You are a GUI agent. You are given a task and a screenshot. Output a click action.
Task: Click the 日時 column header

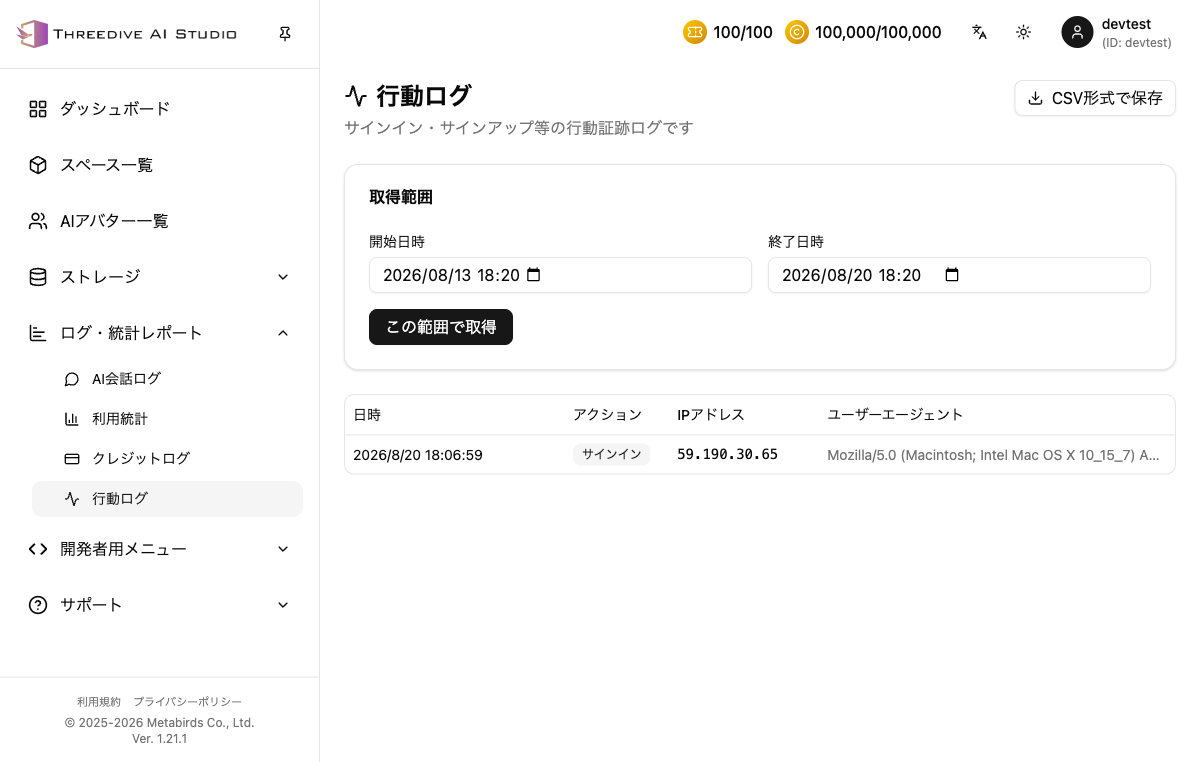367,415
